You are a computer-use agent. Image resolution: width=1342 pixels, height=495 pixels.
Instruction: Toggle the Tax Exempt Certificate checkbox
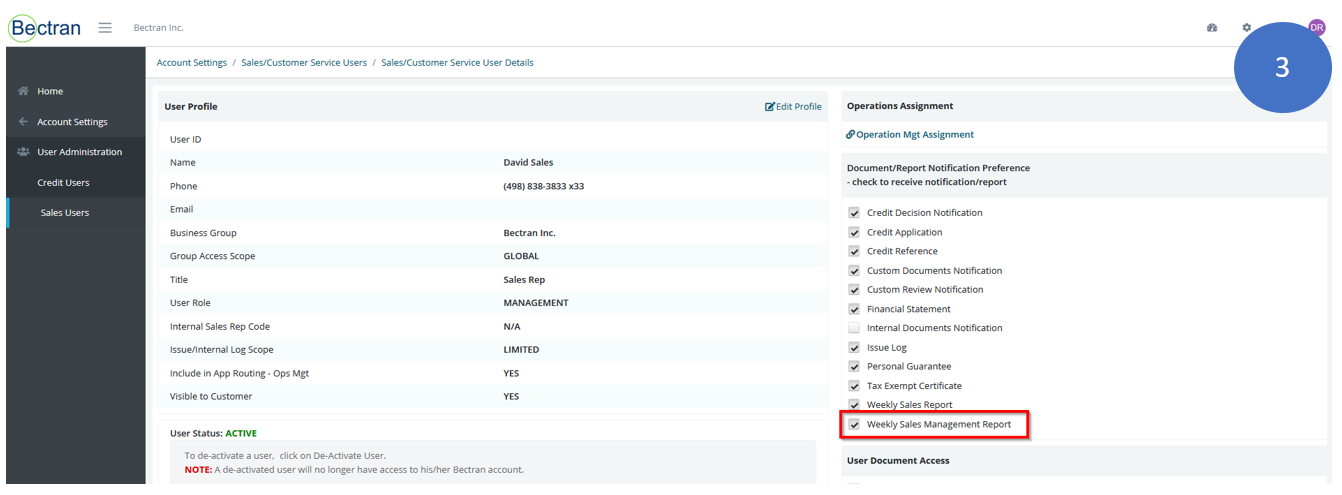click(854, 386)
